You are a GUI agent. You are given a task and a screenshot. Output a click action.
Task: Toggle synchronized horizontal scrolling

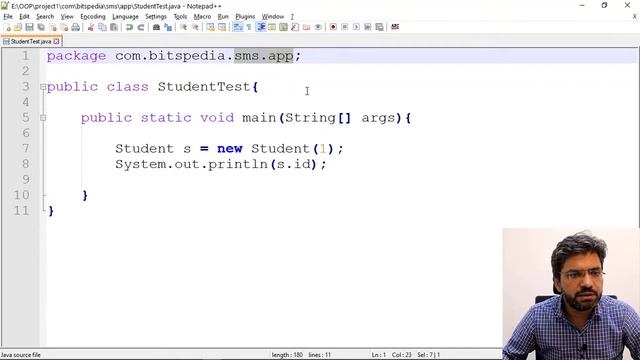pyautogui.click(x=222, y=27)
